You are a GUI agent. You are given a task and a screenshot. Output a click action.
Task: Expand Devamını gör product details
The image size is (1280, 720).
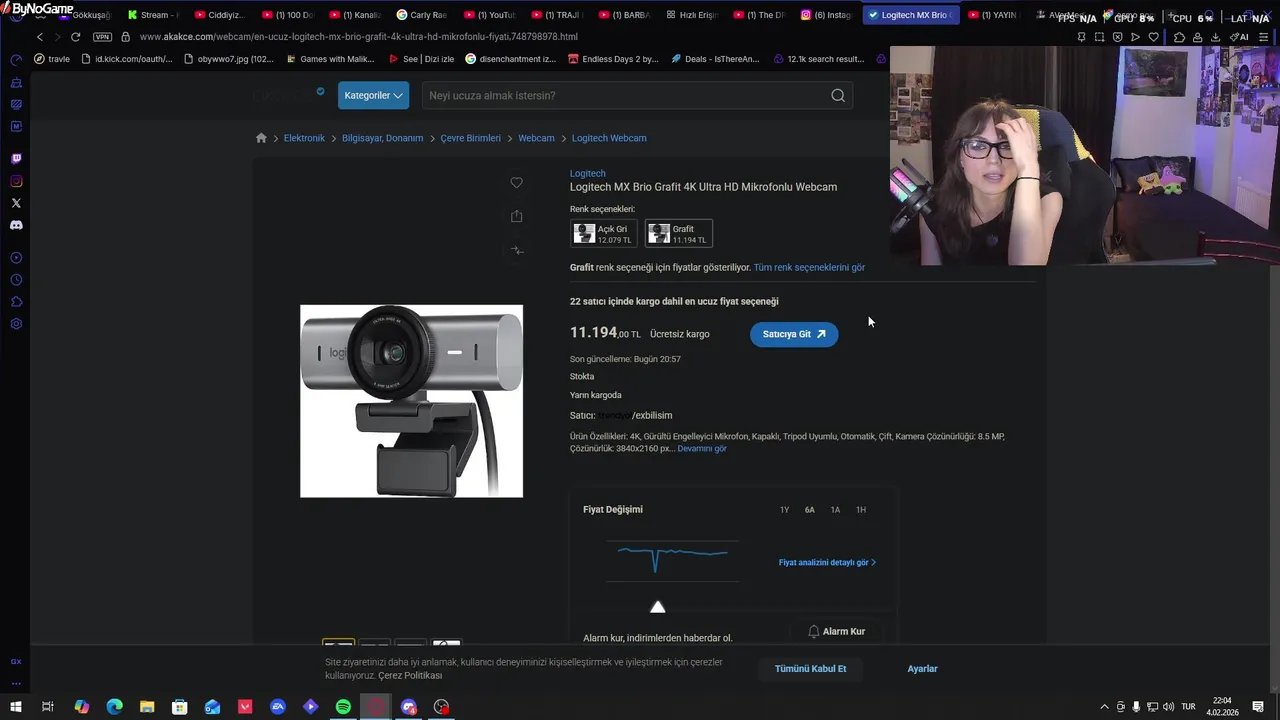point(702,448)
